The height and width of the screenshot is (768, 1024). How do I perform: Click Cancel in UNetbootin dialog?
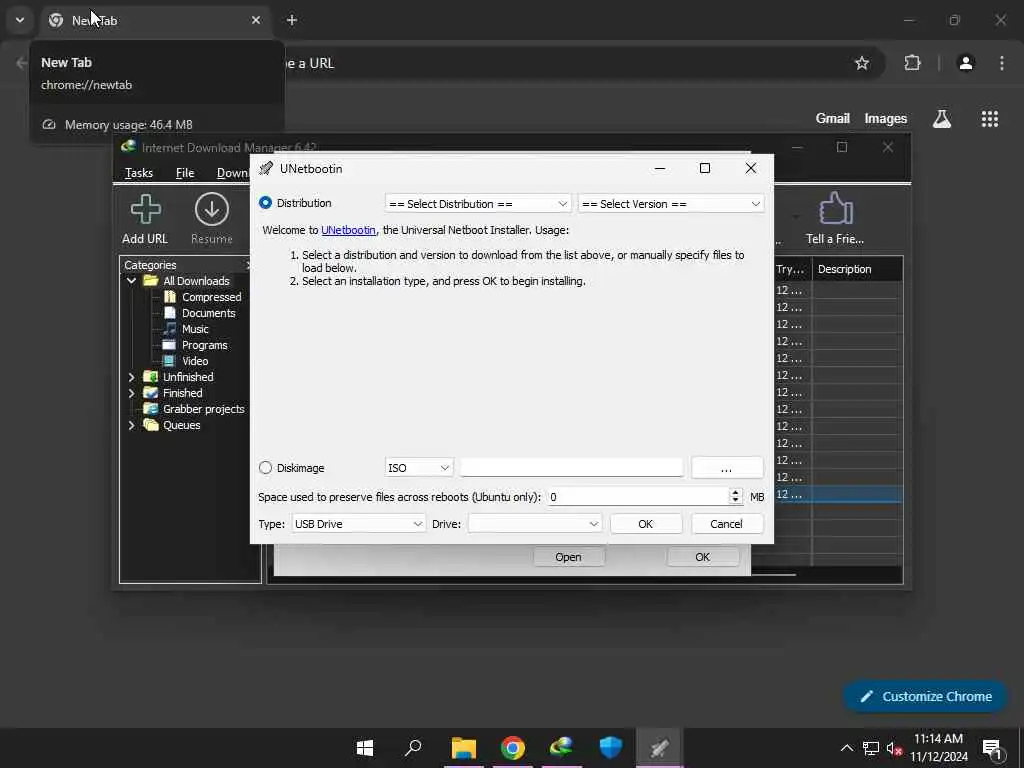(726, 524)
